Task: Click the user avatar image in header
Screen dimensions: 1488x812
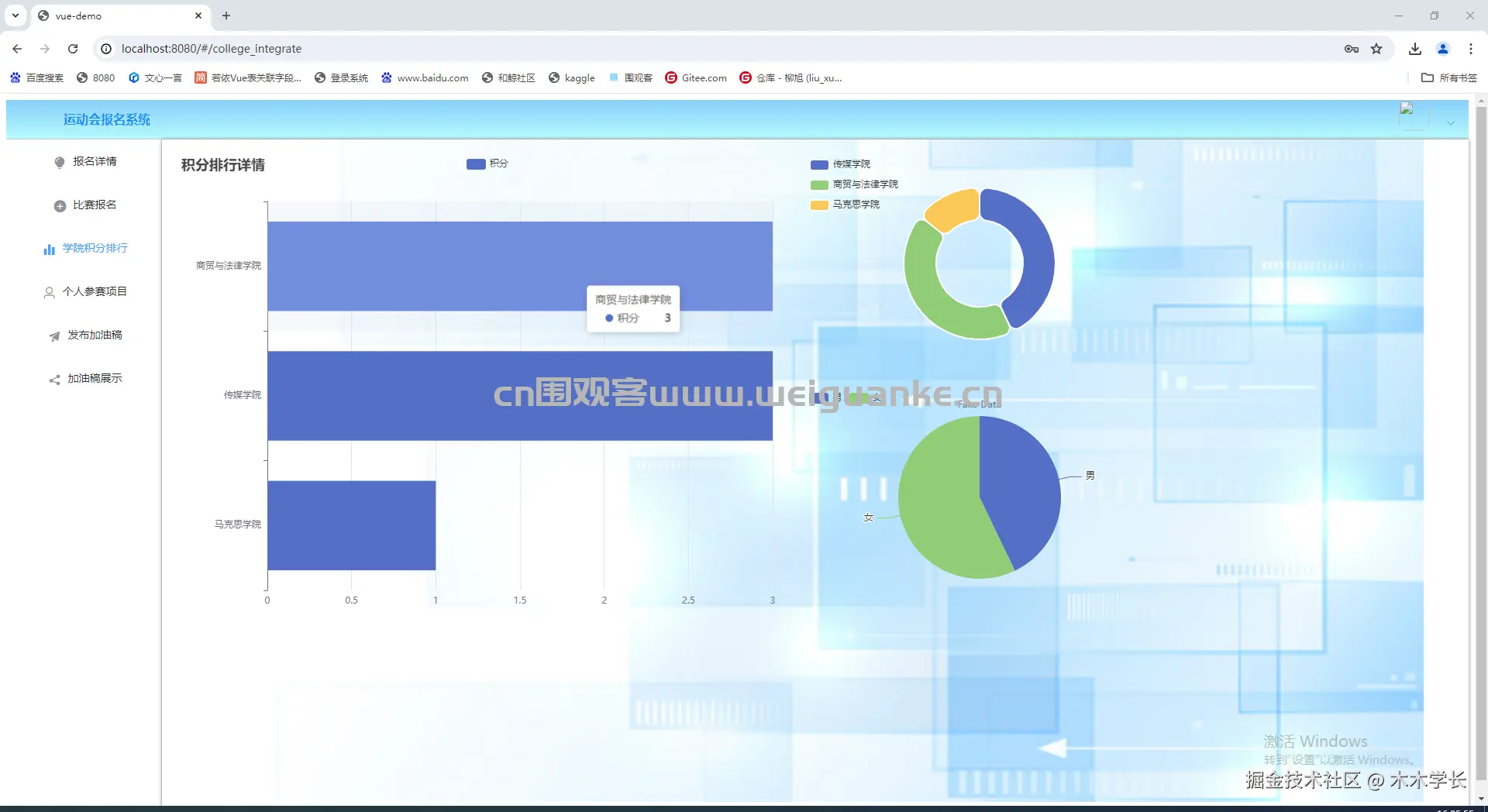Action: coord(1413,115)
